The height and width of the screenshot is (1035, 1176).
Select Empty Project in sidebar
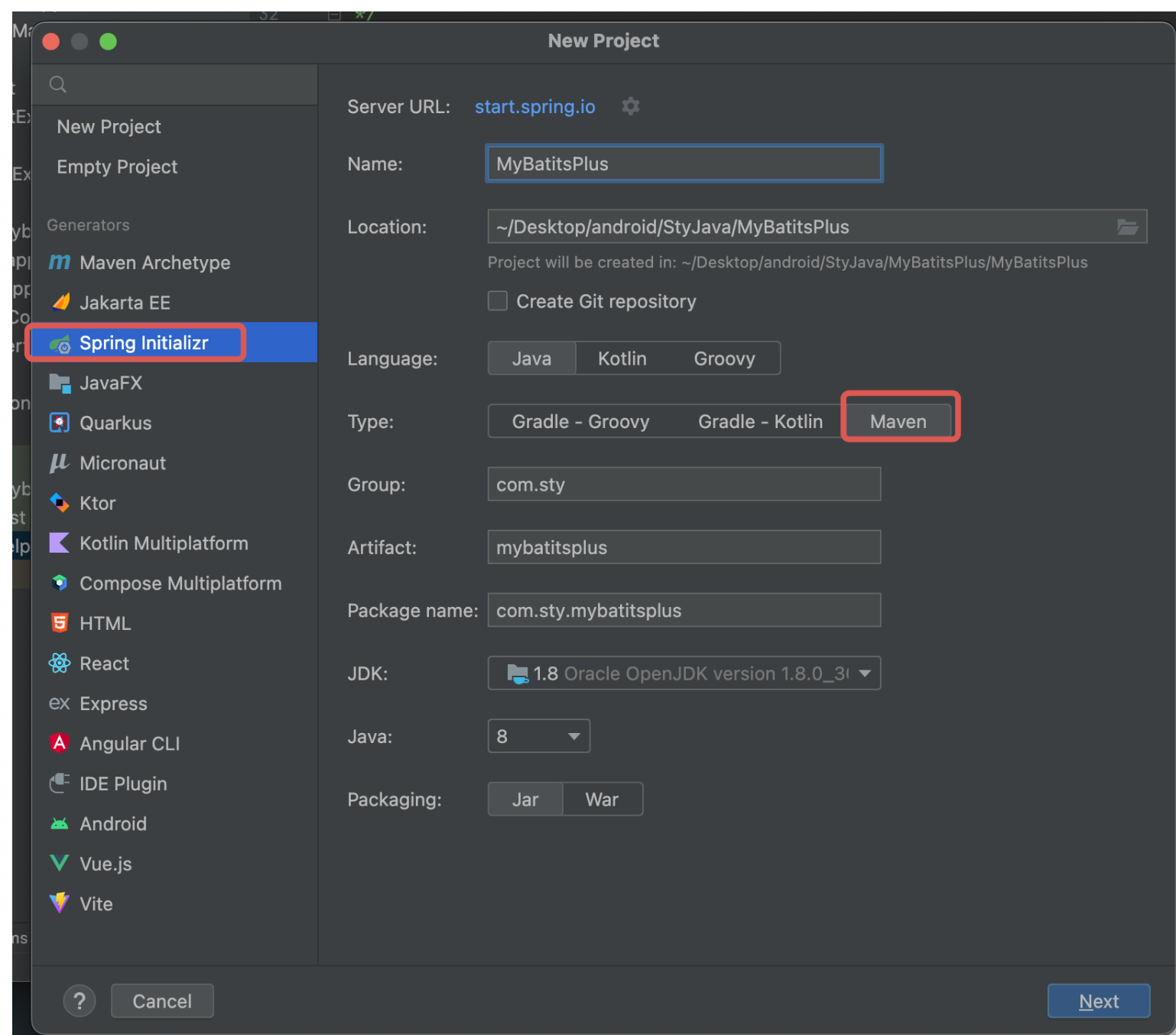117,167
